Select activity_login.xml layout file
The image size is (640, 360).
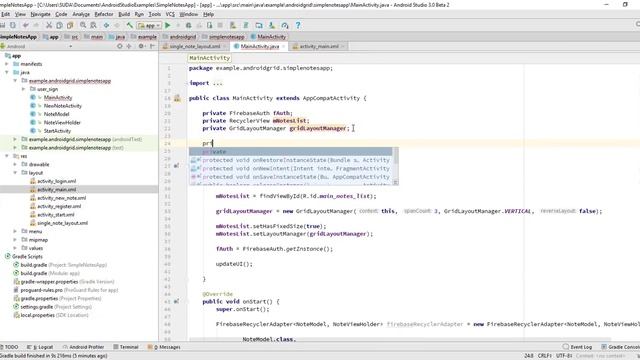click(57, 181)
